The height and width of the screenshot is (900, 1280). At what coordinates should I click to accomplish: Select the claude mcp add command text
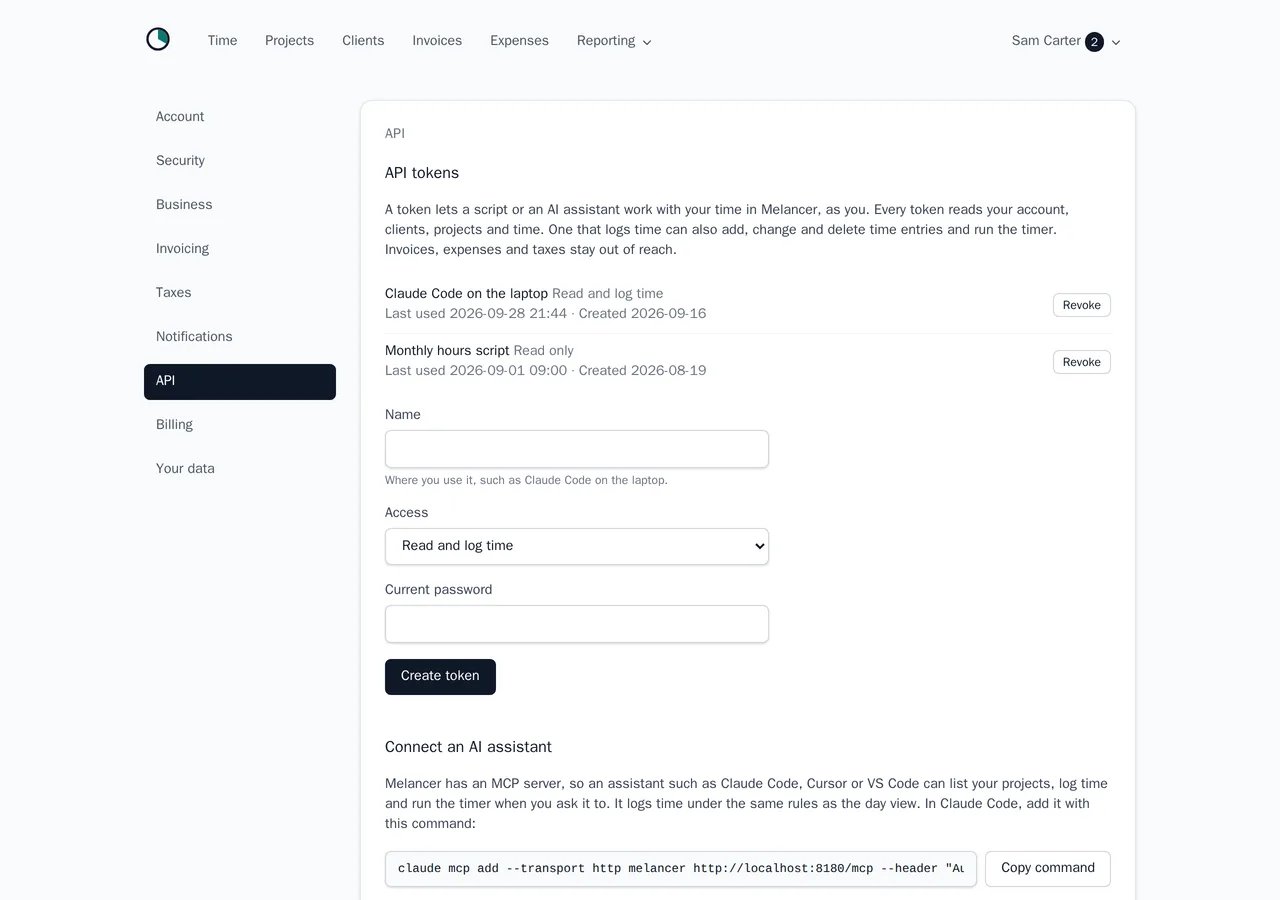(681, 869)
